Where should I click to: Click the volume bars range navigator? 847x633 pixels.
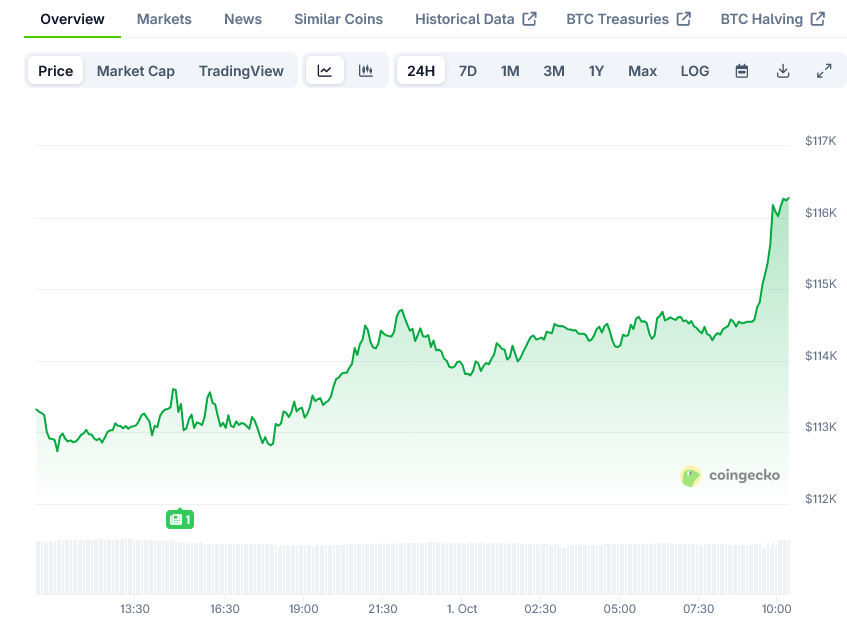coord(412,568)
